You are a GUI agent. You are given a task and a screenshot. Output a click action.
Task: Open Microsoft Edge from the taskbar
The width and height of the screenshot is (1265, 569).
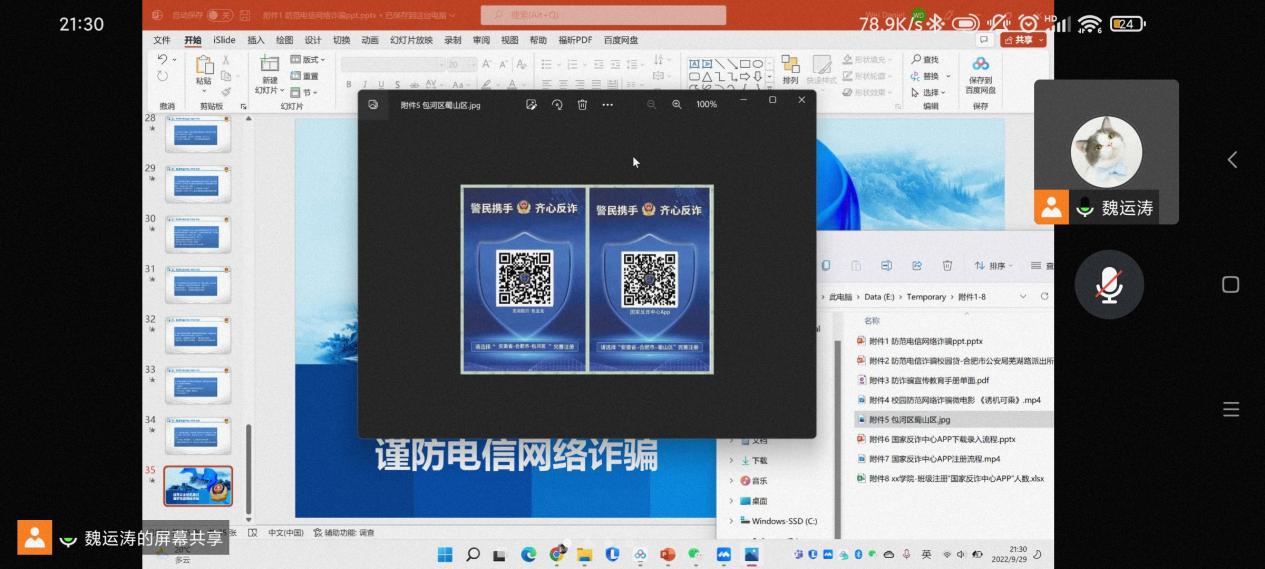click(x=529, y=554)
